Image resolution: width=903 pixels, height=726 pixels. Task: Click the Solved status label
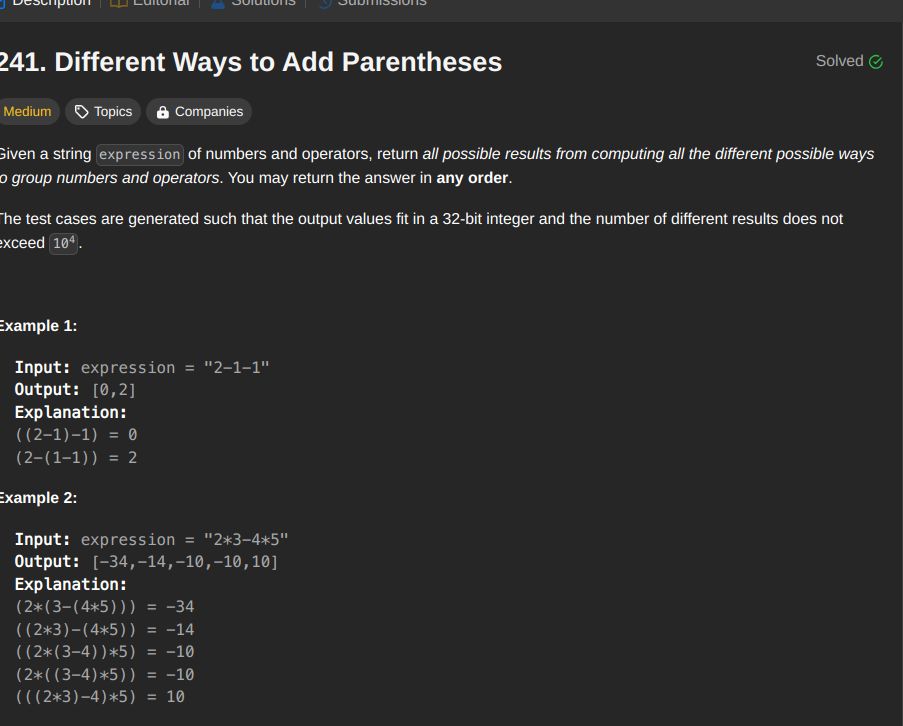click(x=839, y=61)
